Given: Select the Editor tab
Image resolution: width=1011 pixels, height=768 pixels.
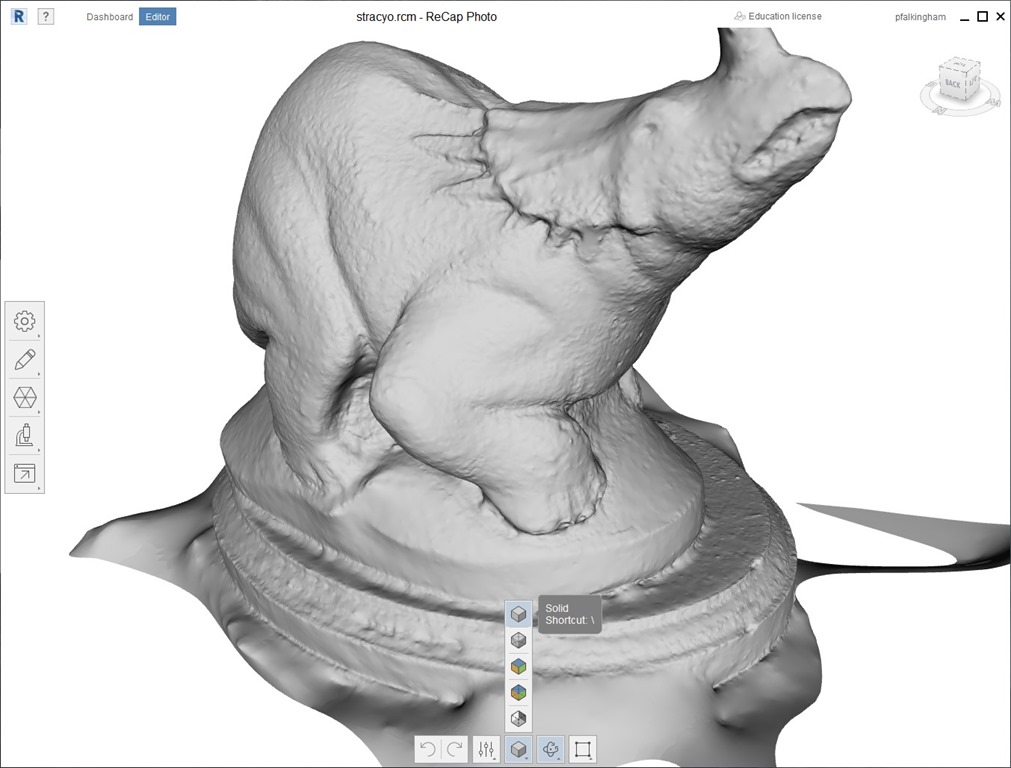Looking at the screenshot, I should (x=157, y=16).
